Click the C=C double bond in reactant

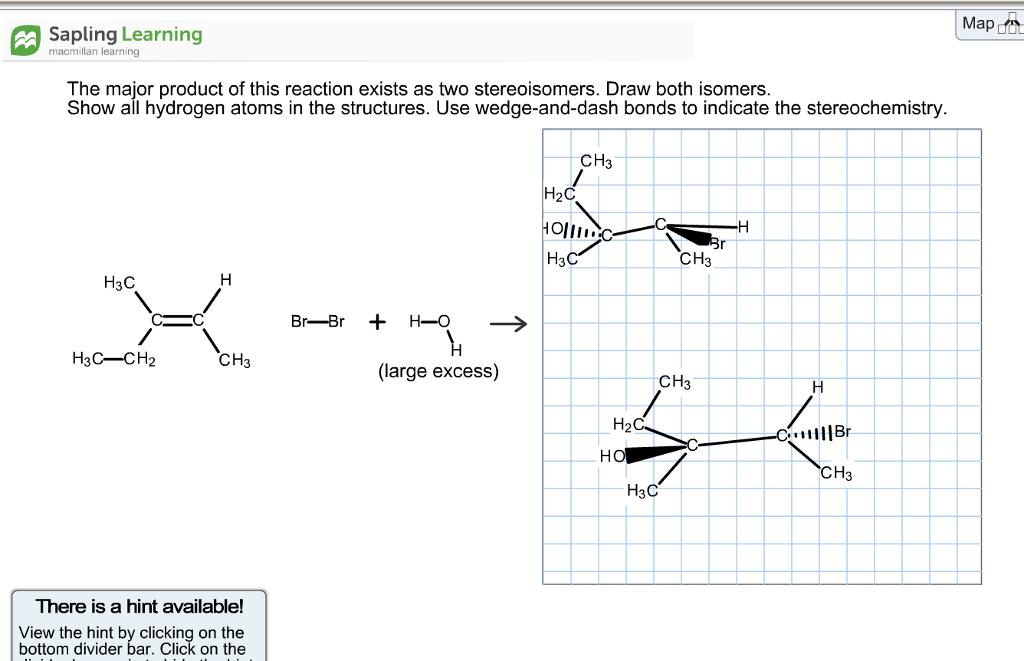[x=178, y=318]
